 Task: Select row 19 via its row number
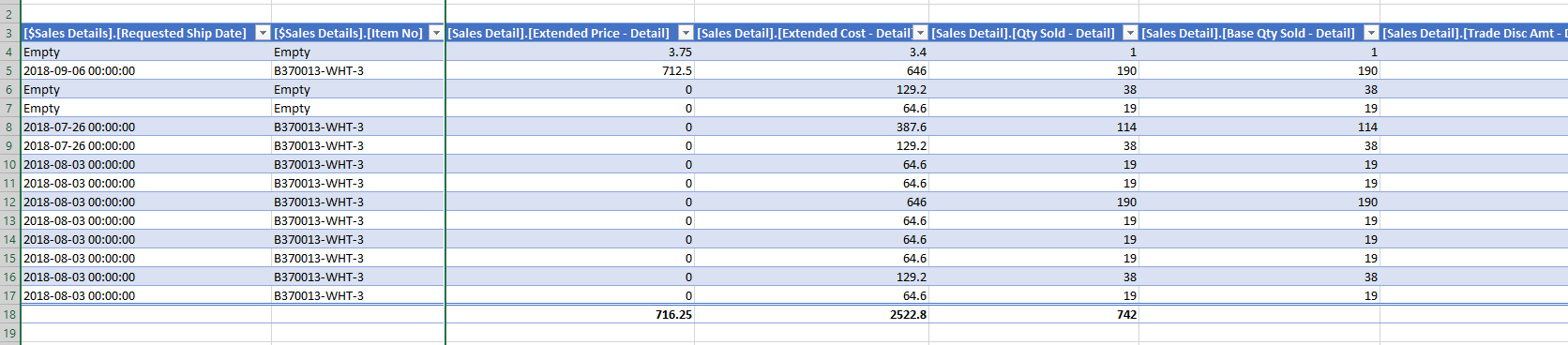pyautogui.click(x=9, y=333)
